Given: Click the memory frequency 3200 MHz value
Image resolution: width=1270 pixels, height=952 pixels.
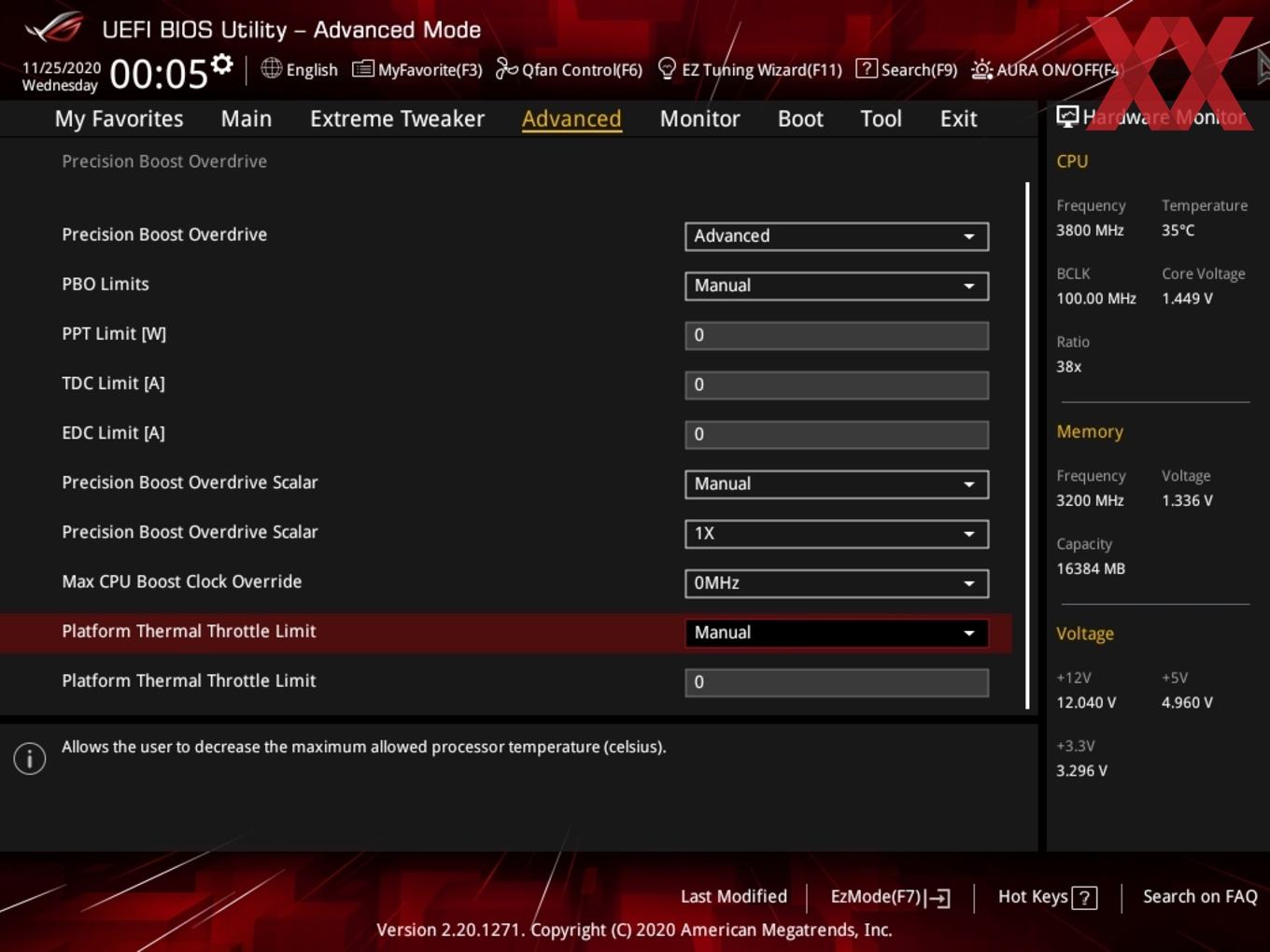Looking at the screenshot, I should (1090, 501).
